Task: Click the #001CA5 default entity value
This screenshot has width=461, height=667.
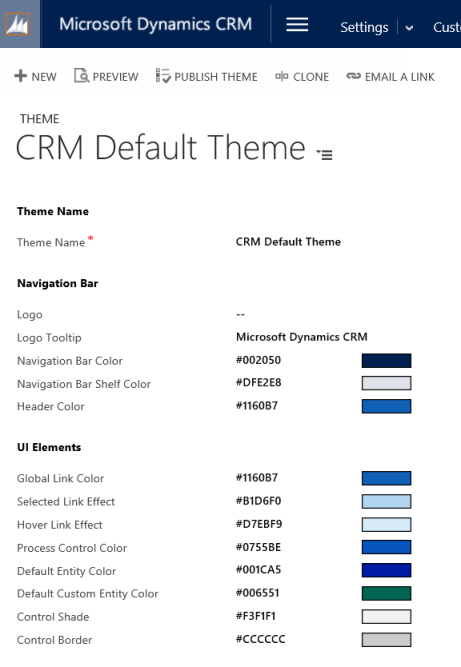Action: coord(259,570)
